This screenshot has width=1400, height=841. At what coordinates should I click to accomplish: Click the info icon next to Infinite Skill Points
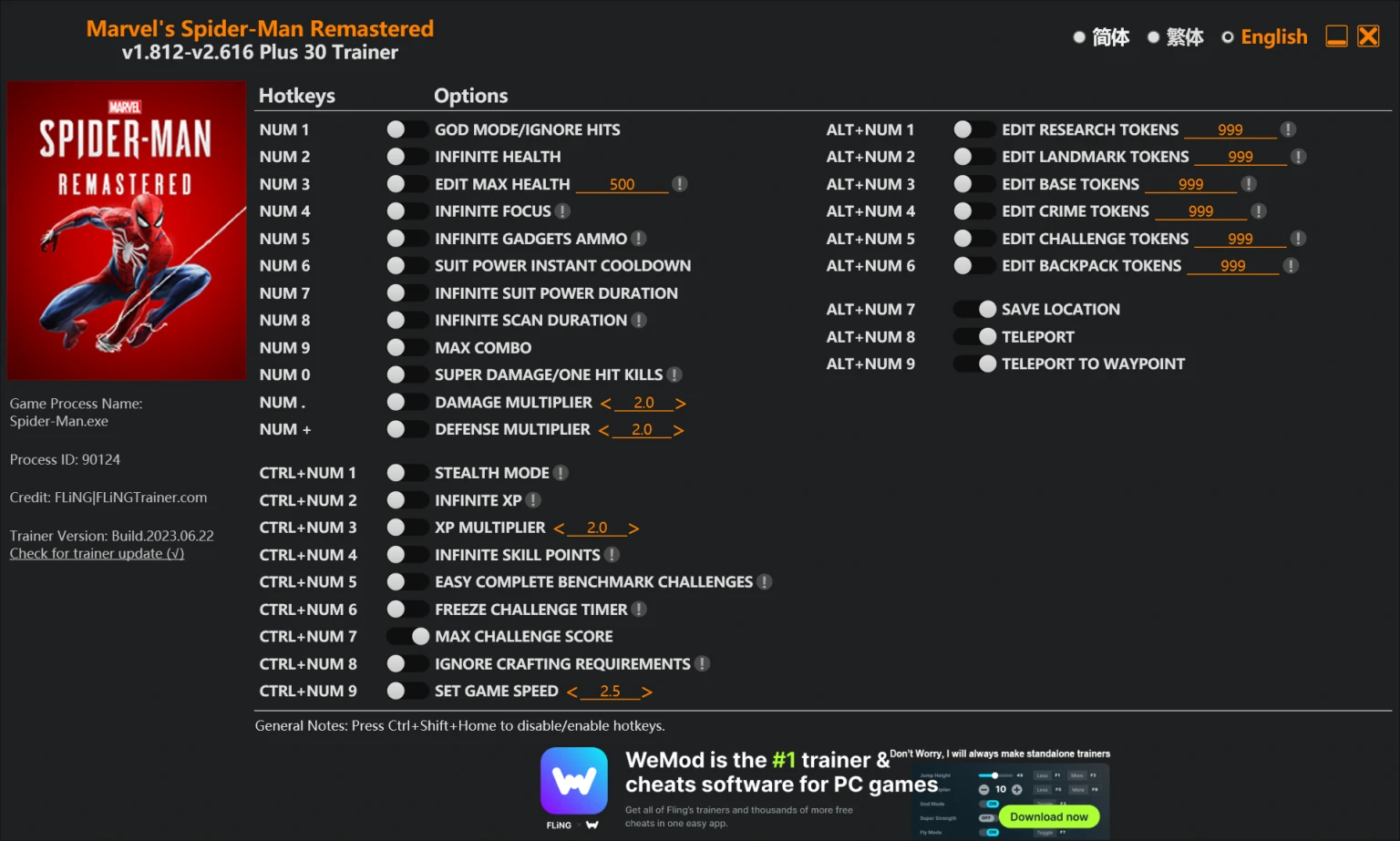[x=612, y=555]
